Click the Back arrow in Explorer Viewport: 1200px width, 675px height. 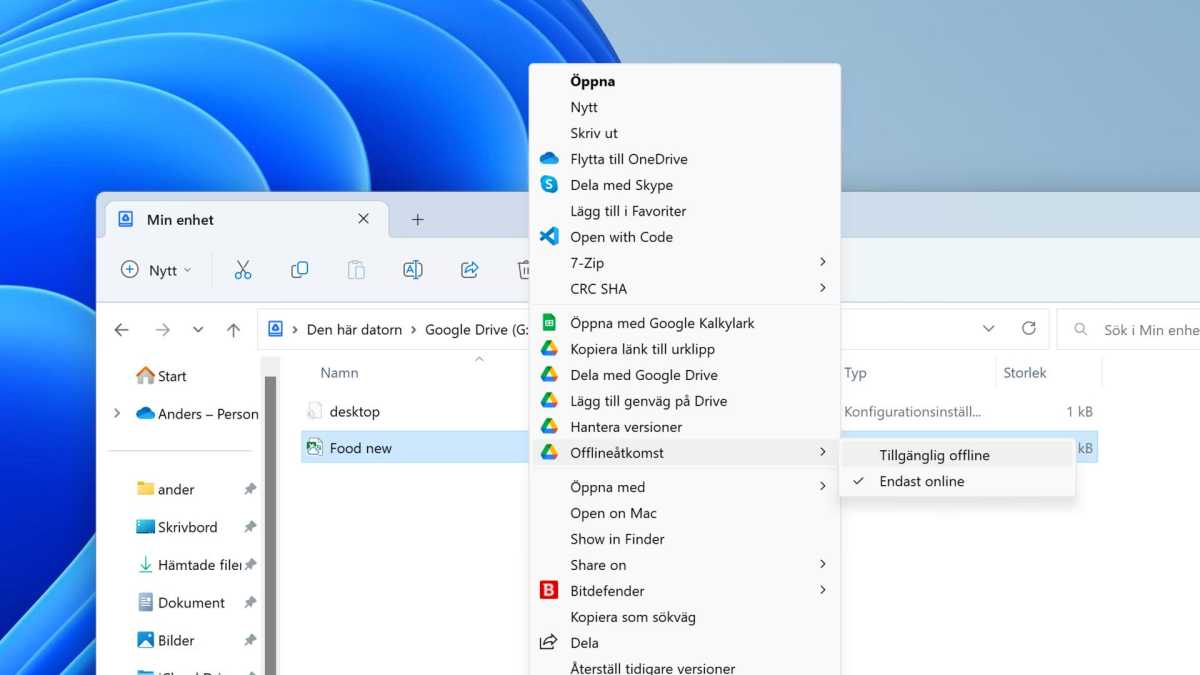coord(122,329)
